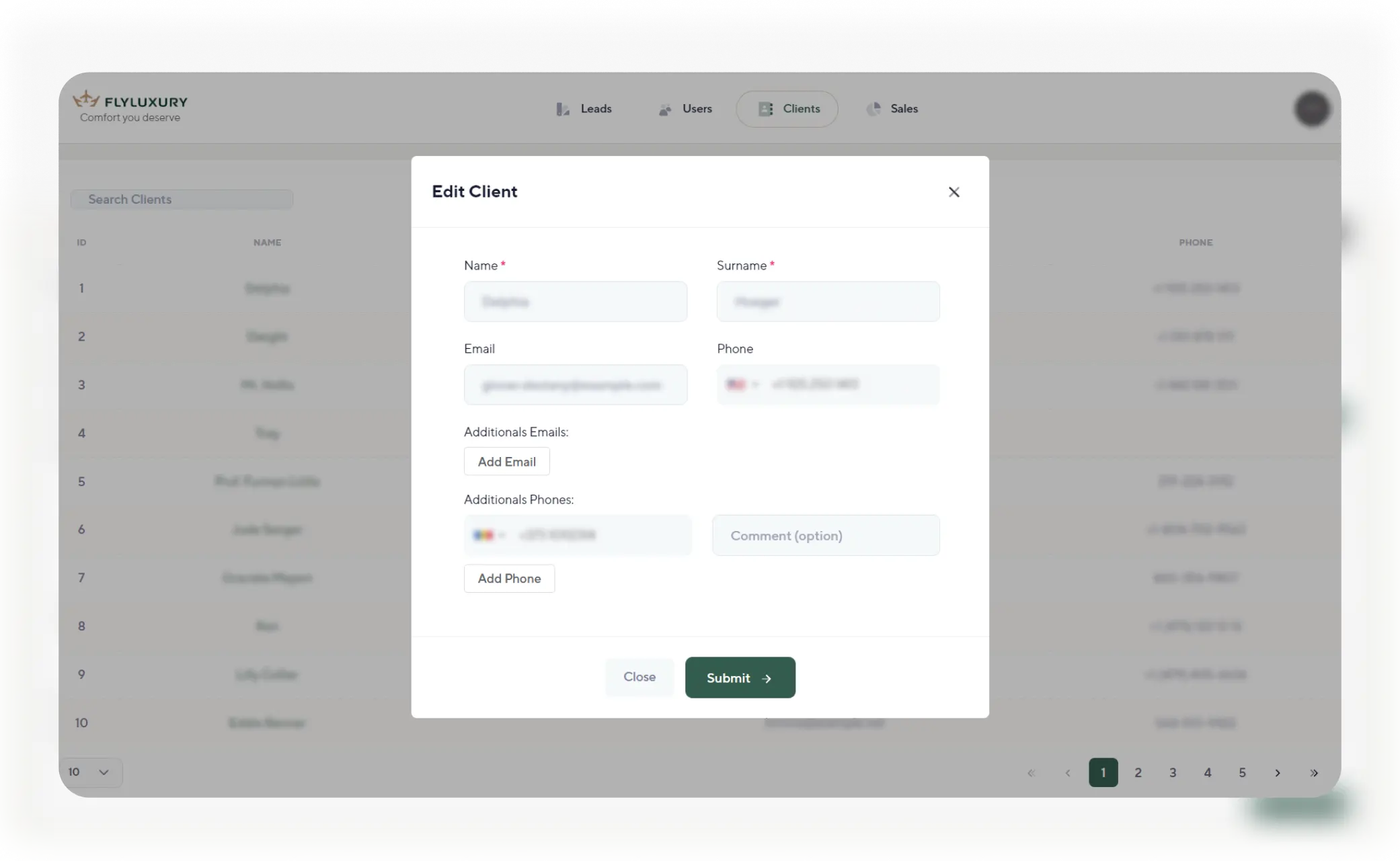
Task: Click the Comment (option) input field
Action: click(826, 536)
